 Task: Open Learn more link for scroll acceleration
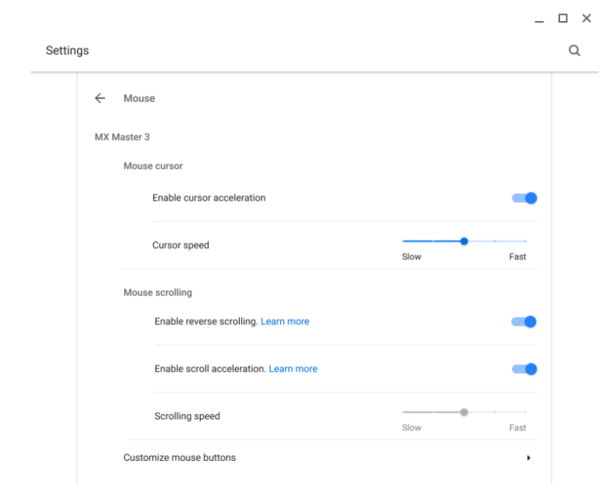point(293,369)
